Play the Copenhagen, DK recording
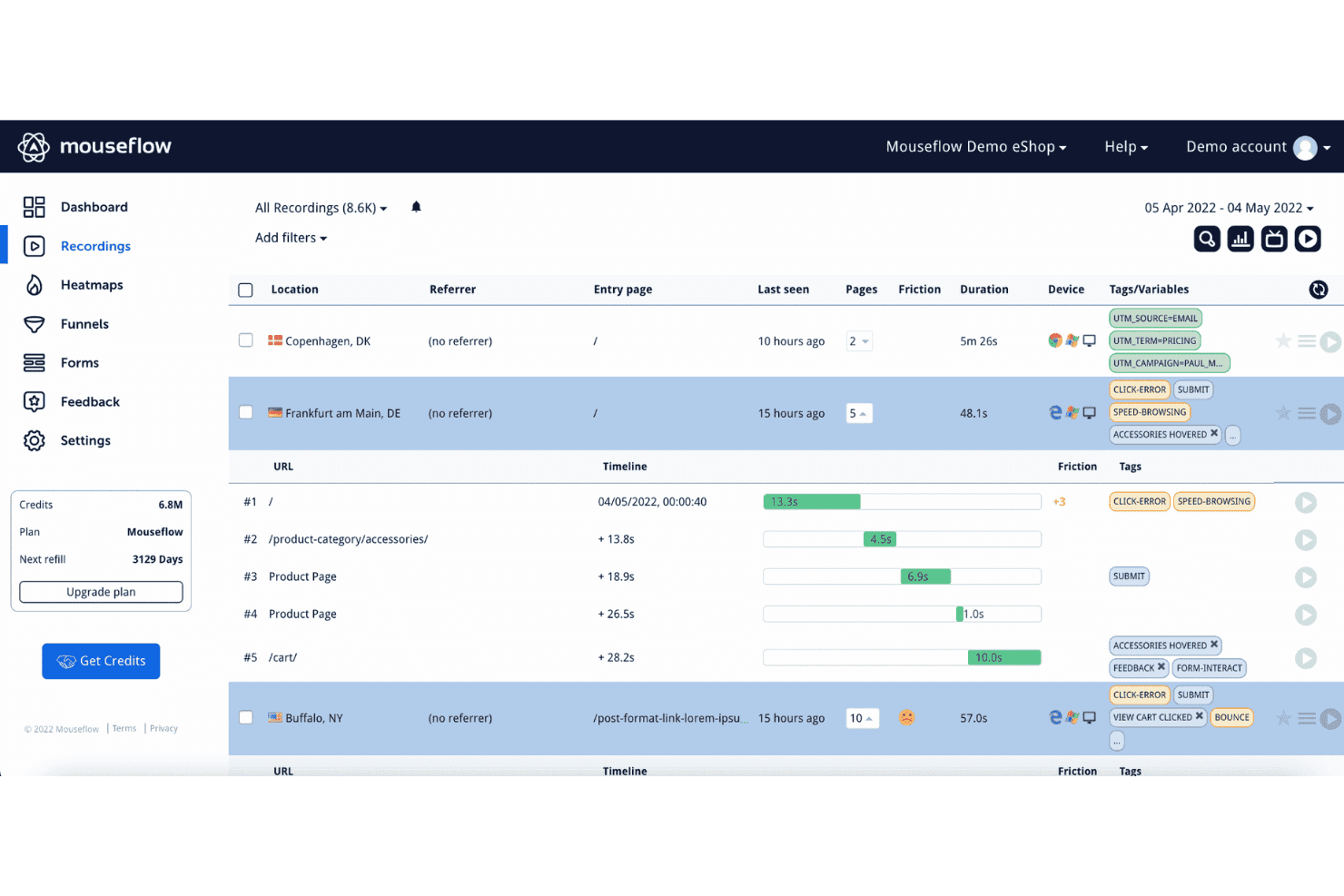Screen dimensions: 1344x896 [x=1330, y=342]
